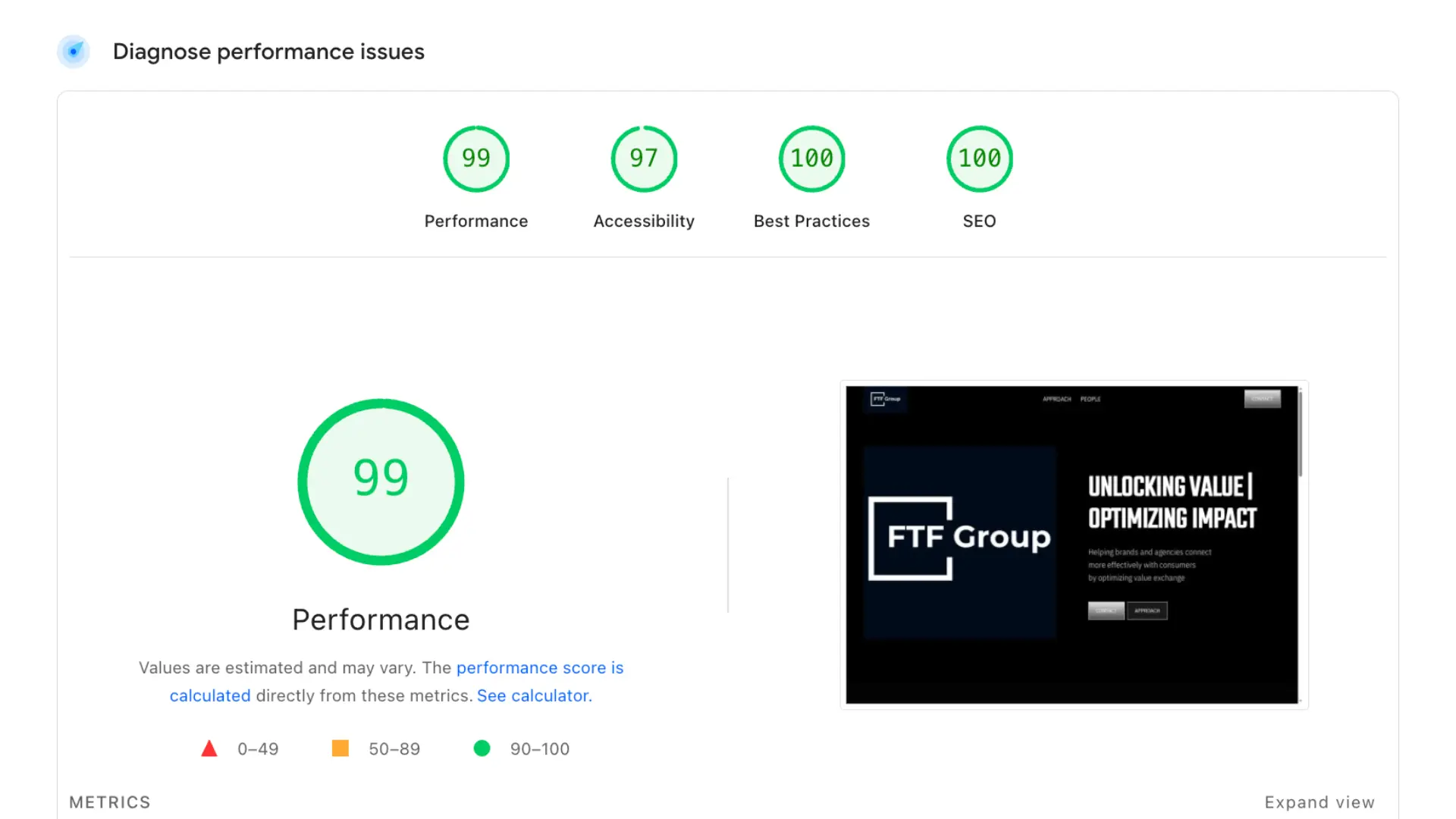Open the Best Practices label
The image size is (1456, 819).
coord(811,221)
